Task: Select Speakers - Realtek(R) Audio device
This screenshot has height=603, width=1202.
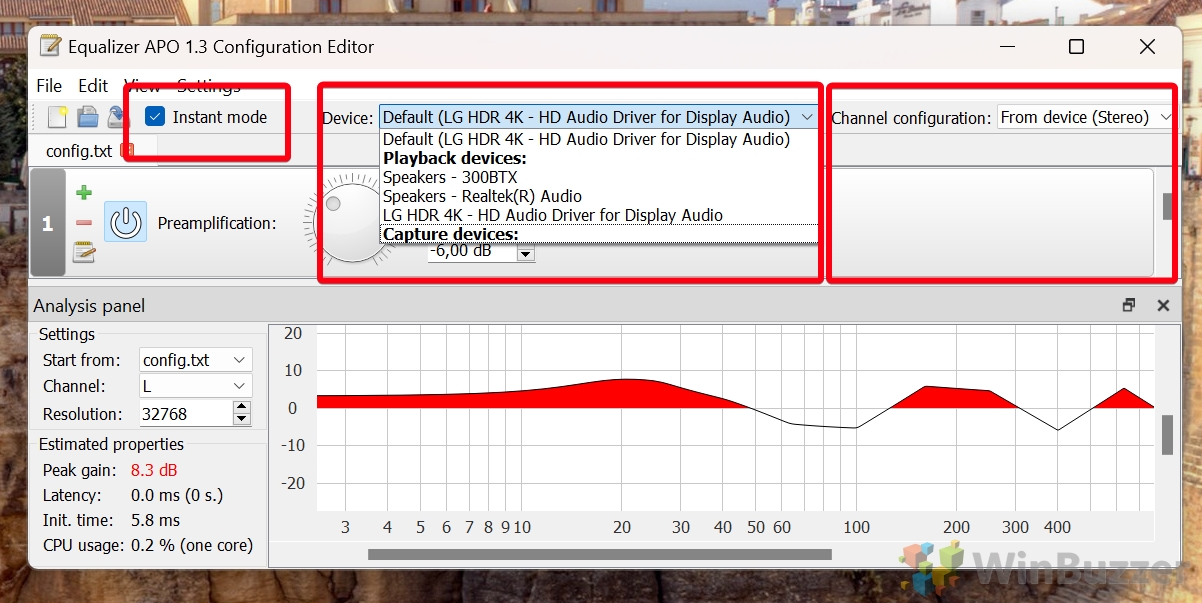Action: (x=598, y=196)
